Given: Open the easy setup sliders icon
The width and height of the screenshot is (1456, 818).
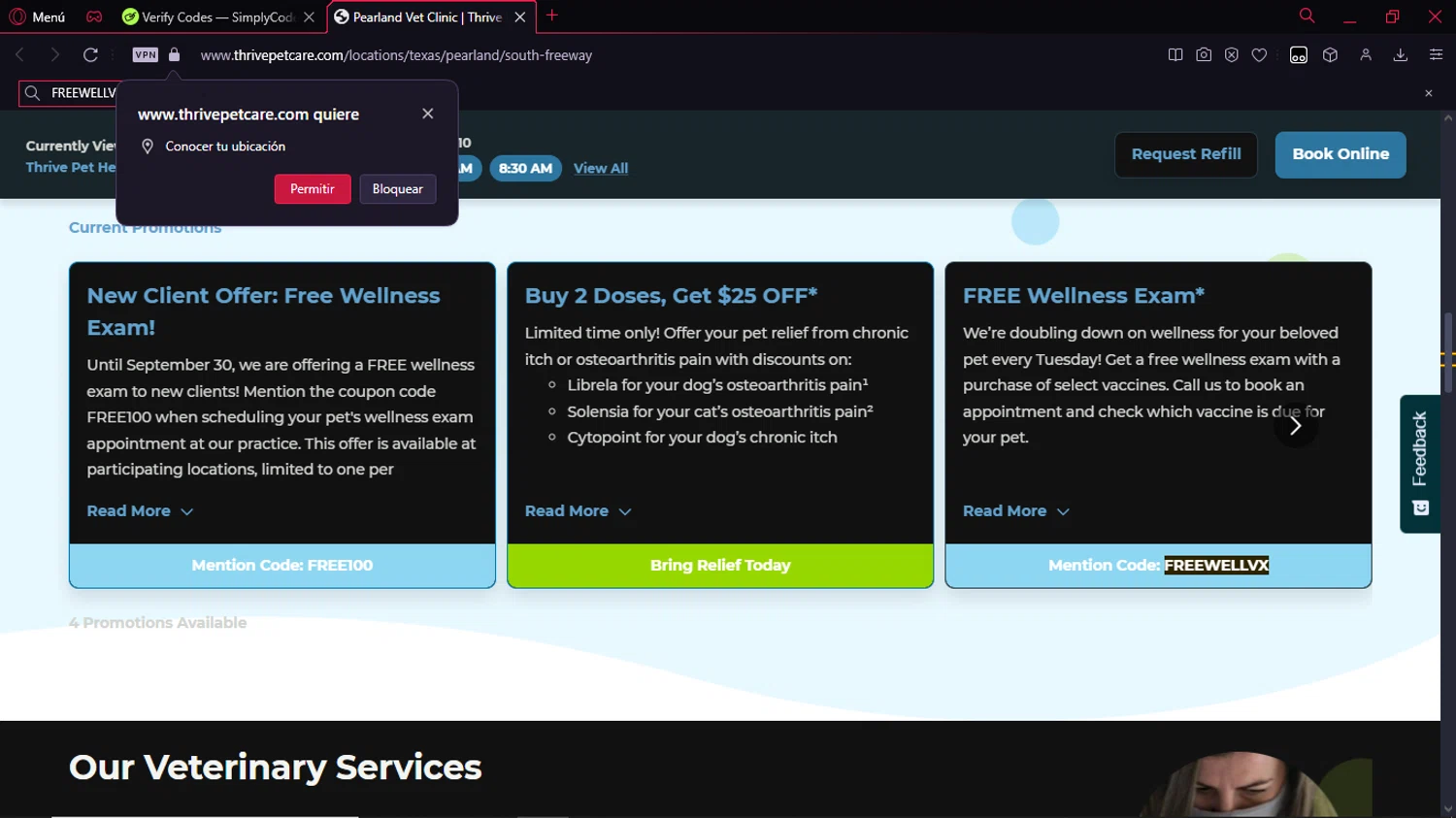Looking at the screenshot, I should pyautogui.click(x=1436, y=55).
